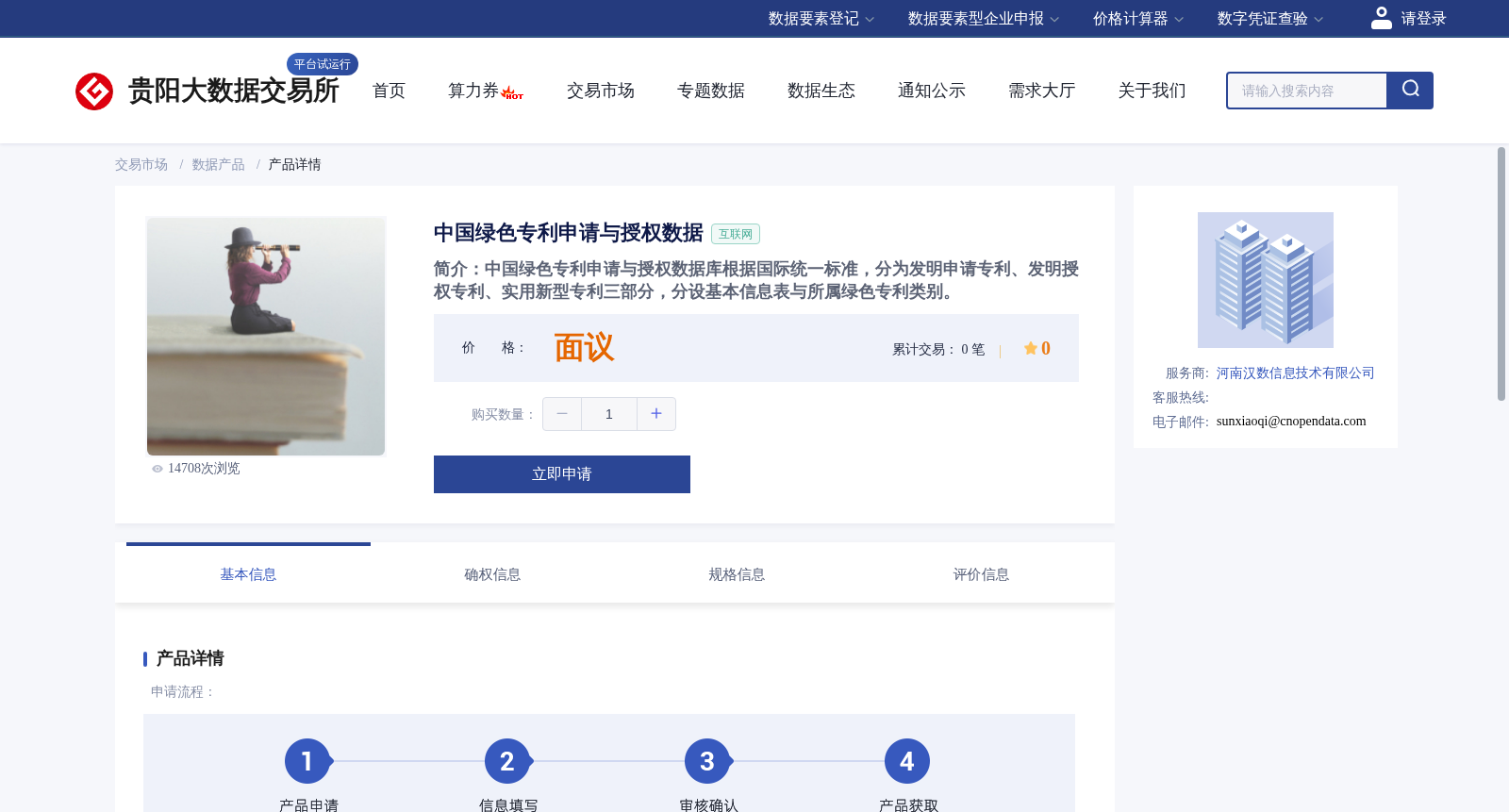Click the 互联网 tag label
This screenshot has width=1509, height=812.
tap(736, 234)
